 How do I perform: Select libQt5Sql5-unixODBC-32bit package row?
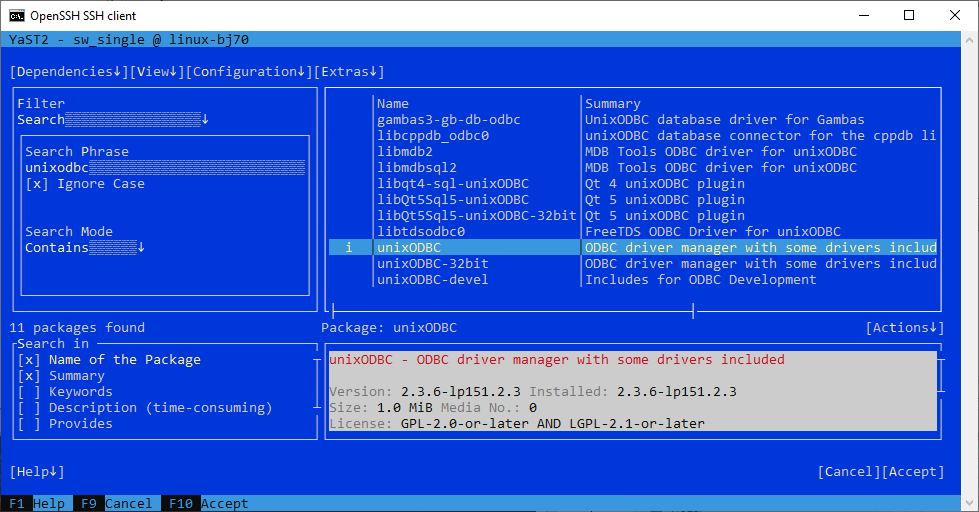632,215
